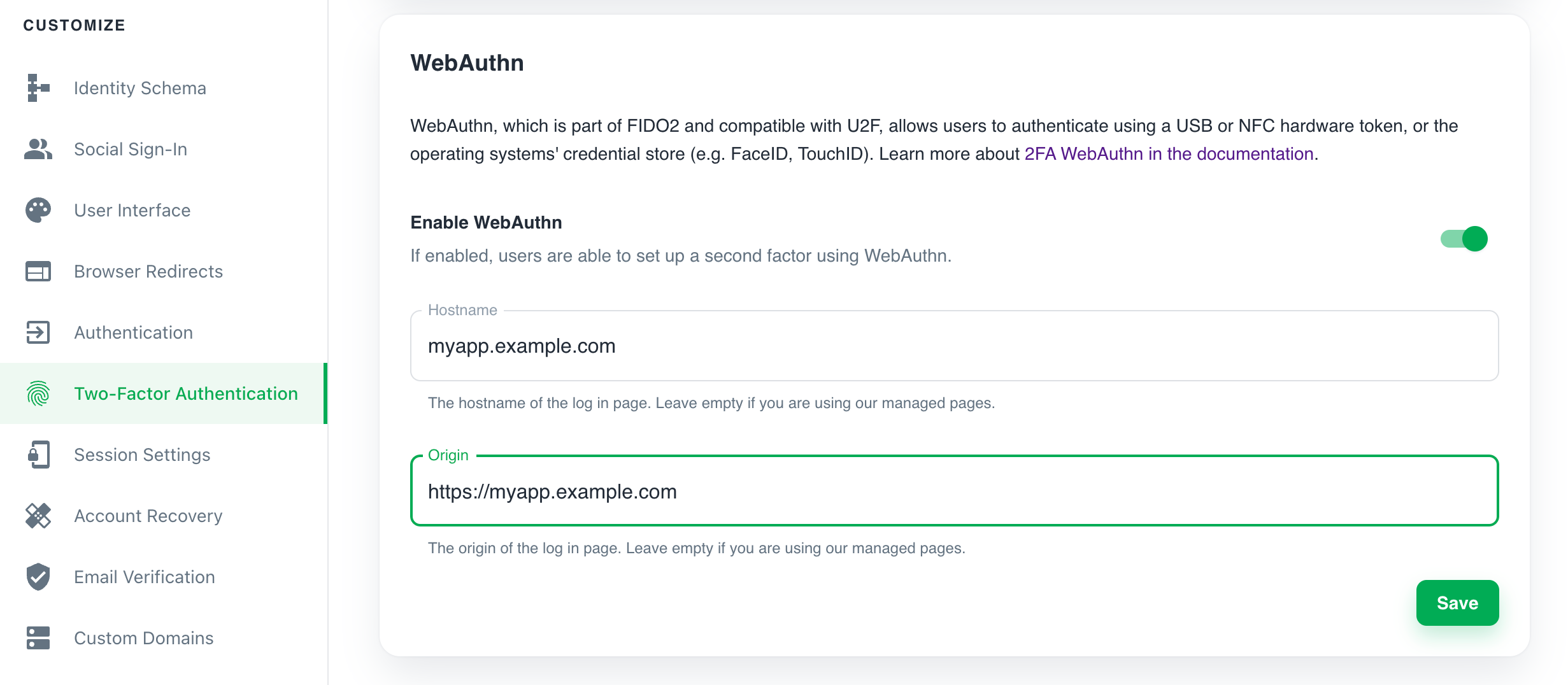Click the Identity Schema tree icon
Viewport: 1568px width, 685px height.
[38, 88]
